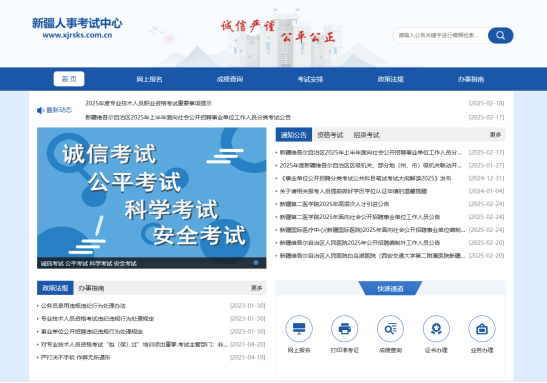The height and width of the screenshot is (383, 547).
Task: Select the 政策法规 tab in lower panel
Action: [55, 288]
